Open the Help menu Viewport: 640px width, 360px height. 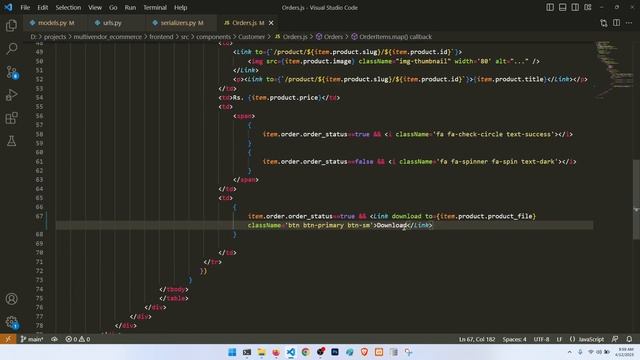click(x=180, y=7)
